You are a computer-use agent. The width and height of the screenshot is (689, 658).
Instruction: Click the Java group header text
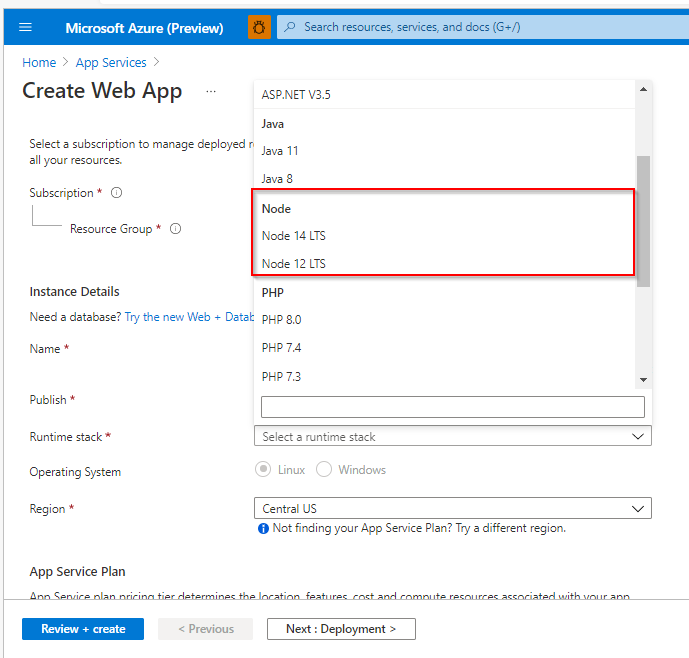point(273,124)
